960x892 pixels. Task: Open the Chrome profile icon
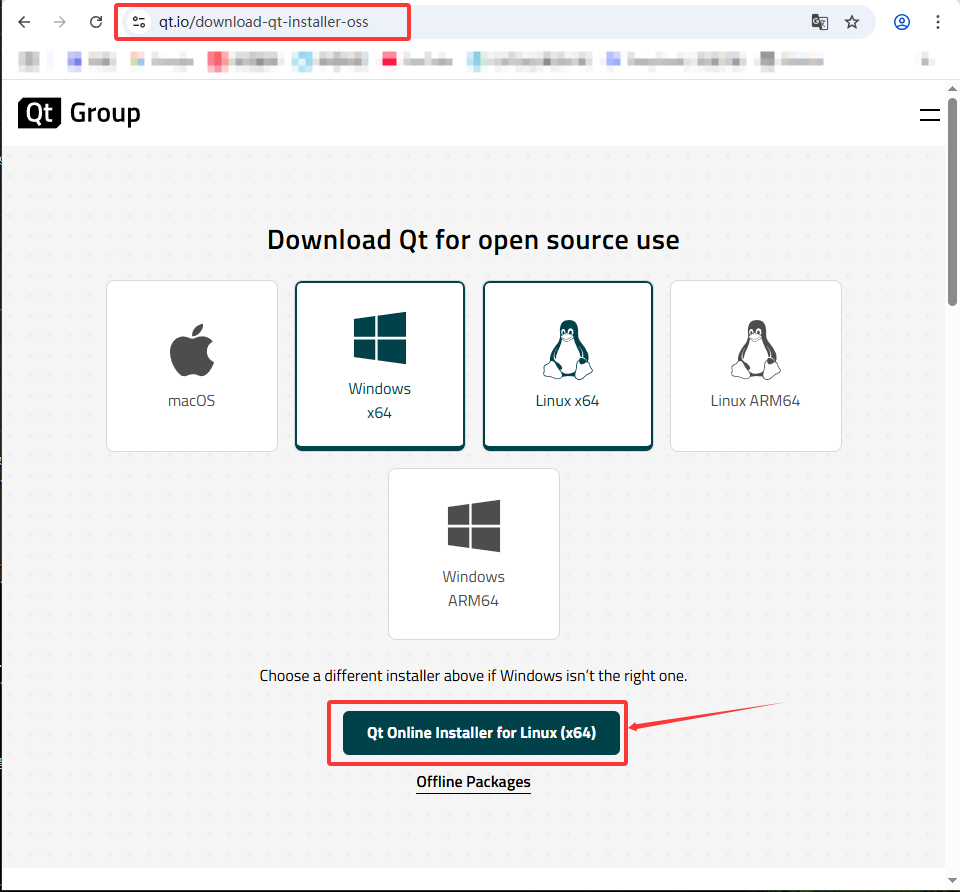pyautogui.click(x=901, y=21)
